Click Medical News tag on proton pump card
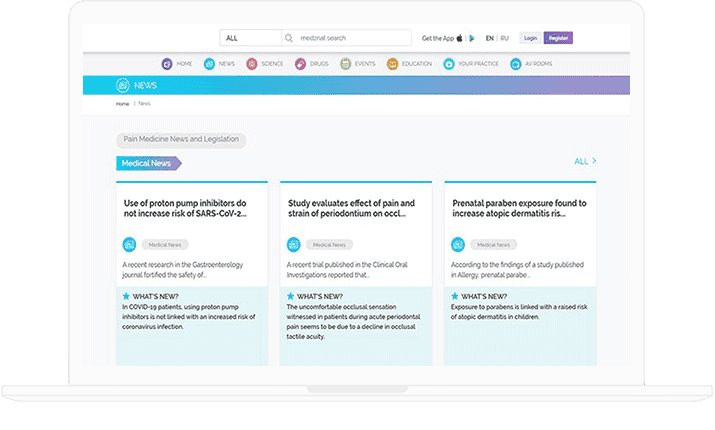Screen dimensions: 715x430 point(165,245)
